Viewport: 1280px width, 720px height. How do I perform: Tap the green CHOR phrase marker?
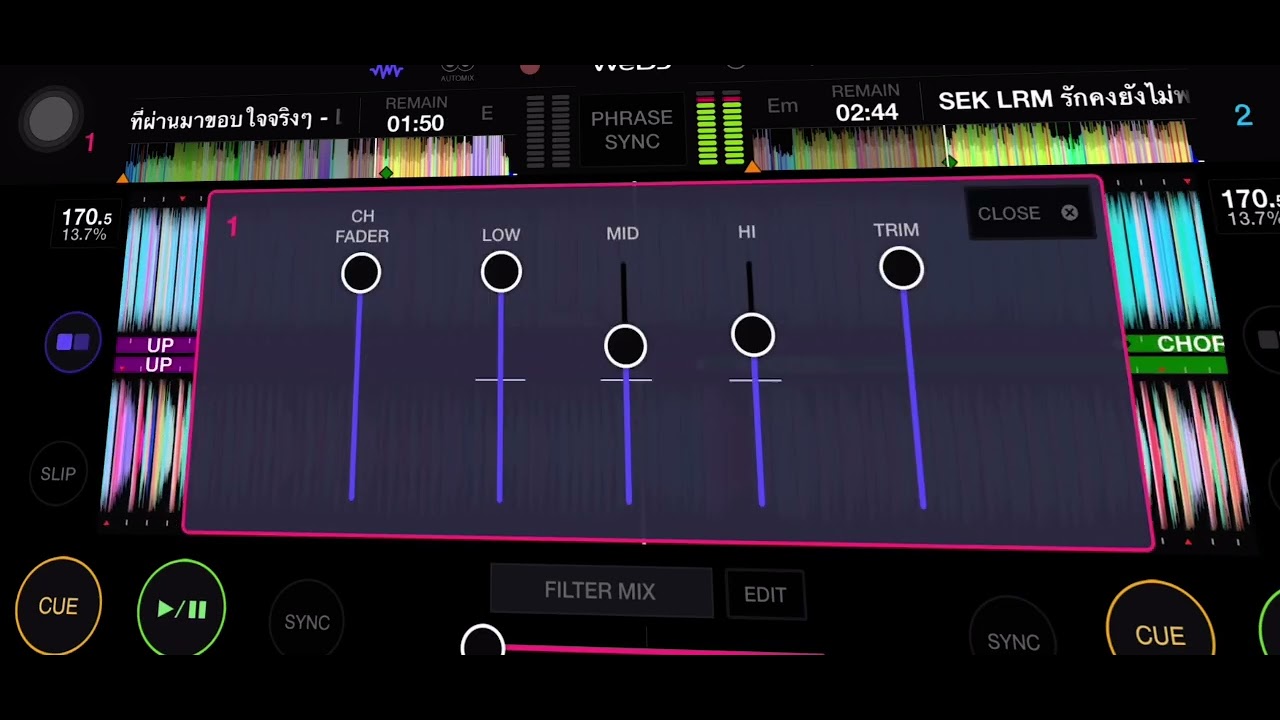(1178, 344)
